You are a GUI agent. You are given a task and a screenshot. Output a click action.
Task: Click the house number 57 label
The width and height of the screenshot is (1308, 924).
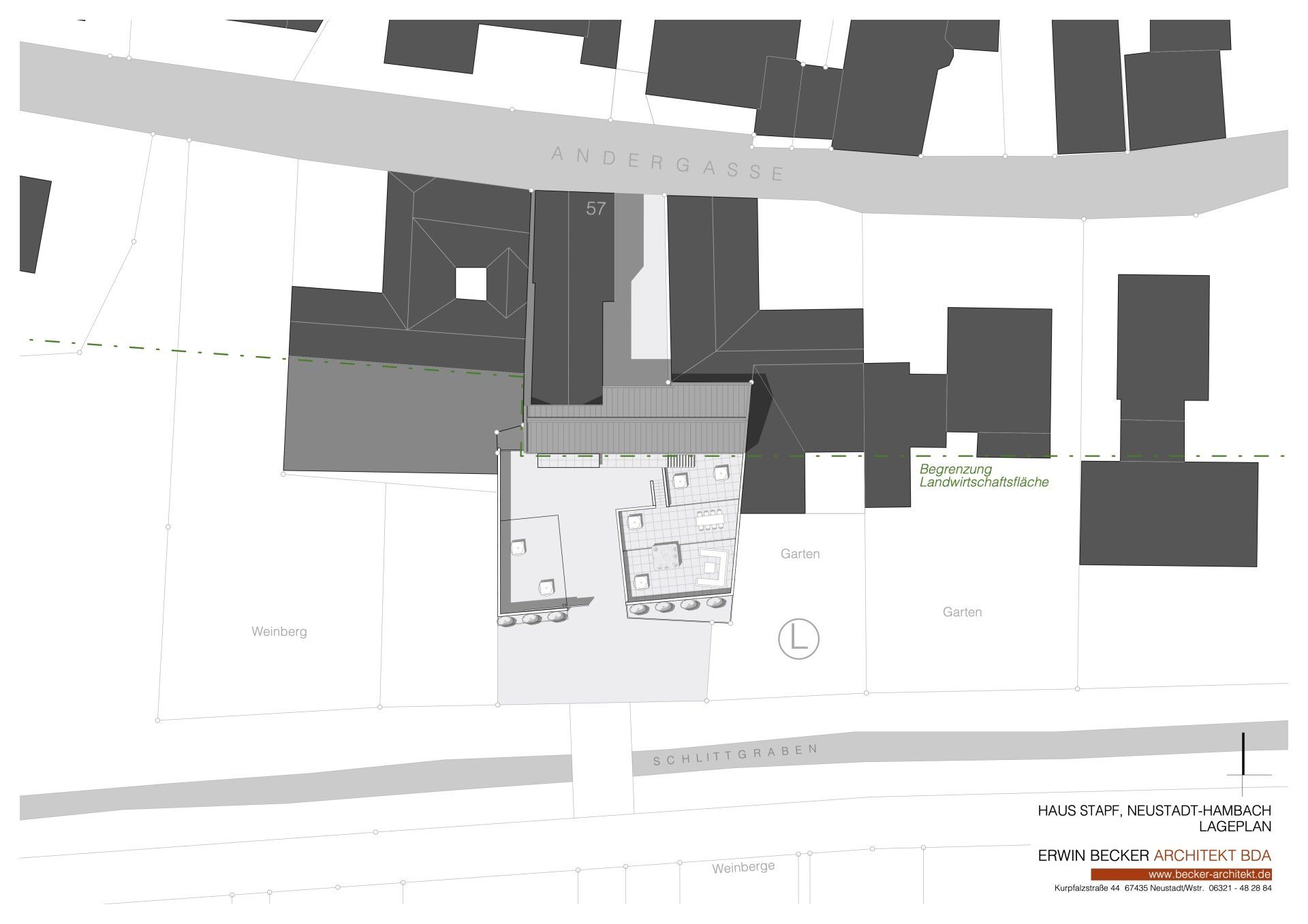[595, 209]
